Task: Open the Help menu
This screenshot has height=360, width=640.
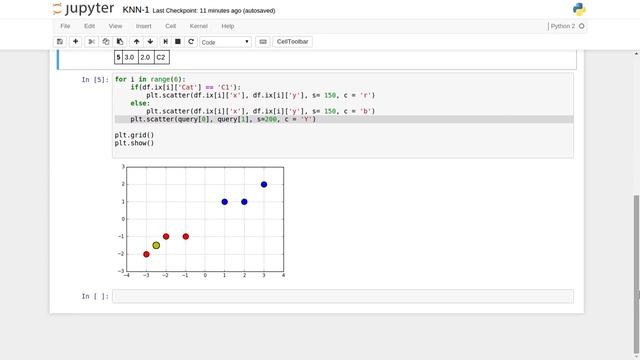Action: coord(228,26)
